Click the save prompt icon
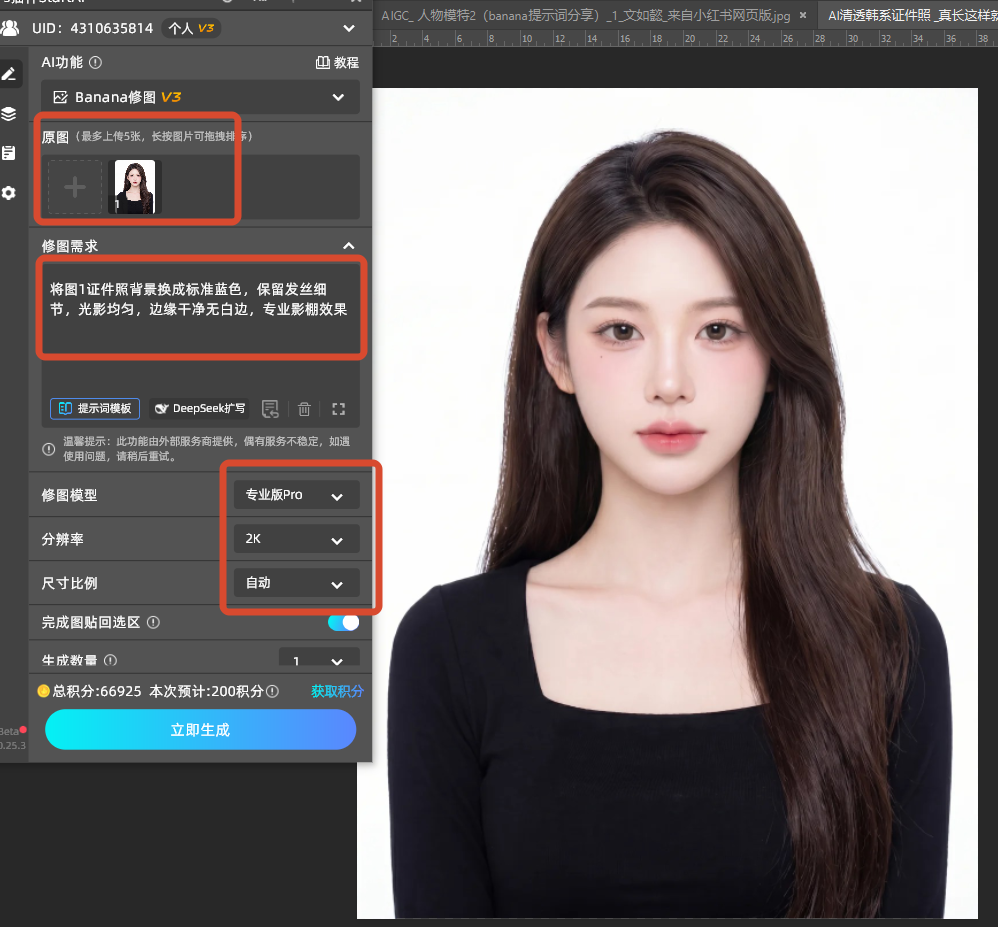 point(271,409)
